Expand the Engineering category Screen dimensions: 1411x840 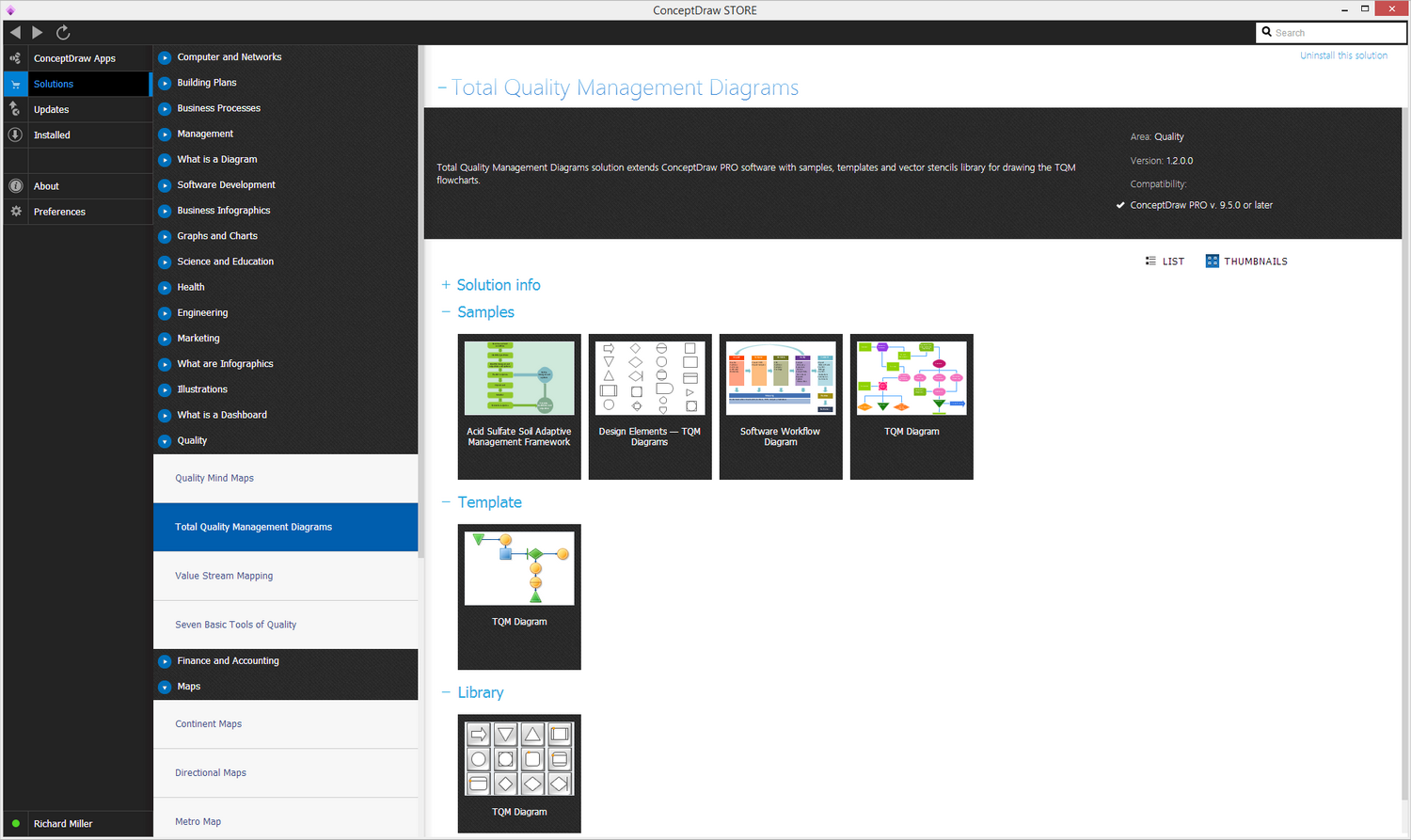pos(165,313)
